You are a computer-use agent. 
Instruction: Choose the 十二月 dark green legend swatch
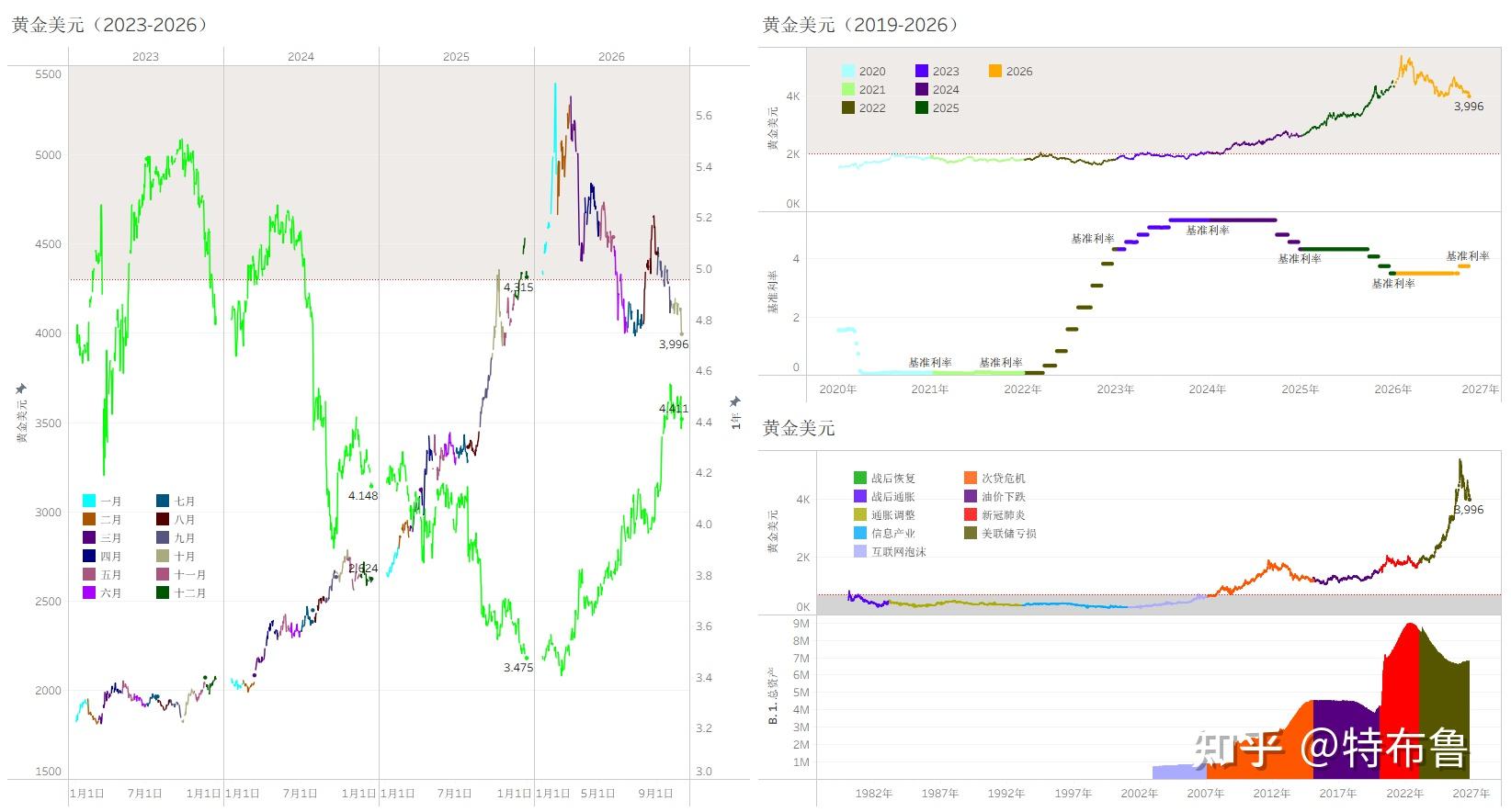pos(163,593)
